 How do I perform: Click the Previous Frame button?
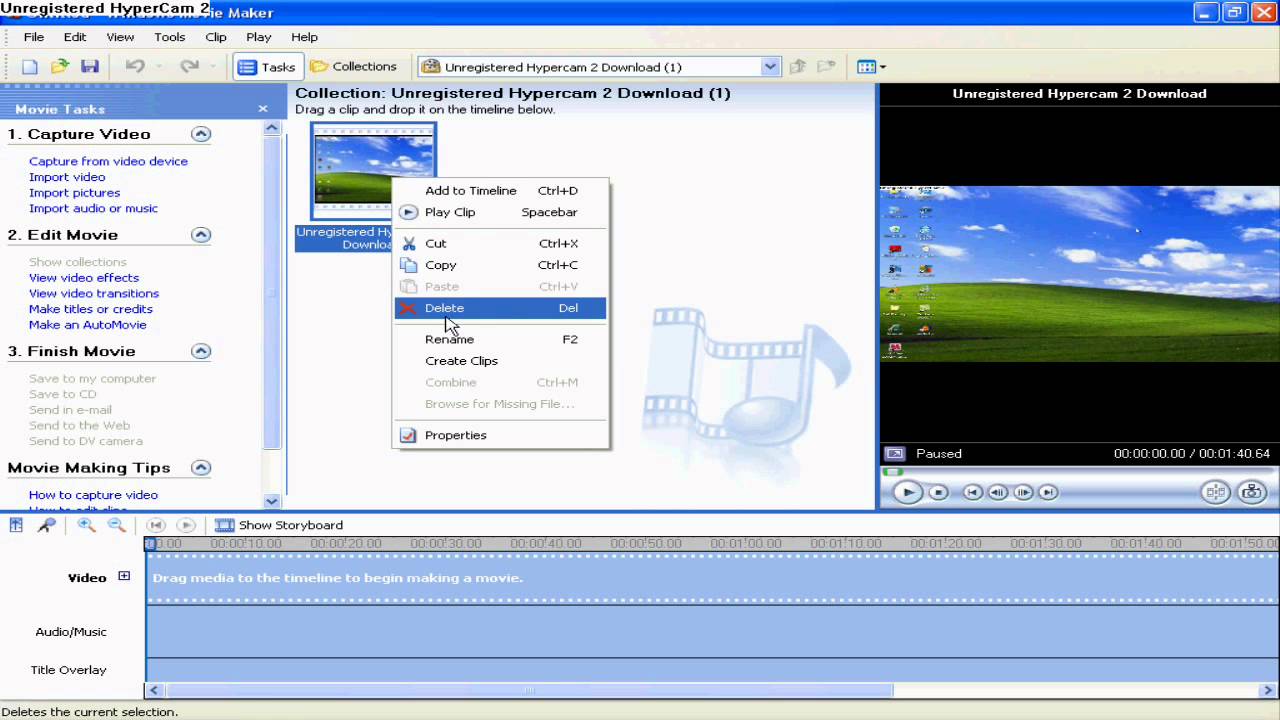click(997, 492)
